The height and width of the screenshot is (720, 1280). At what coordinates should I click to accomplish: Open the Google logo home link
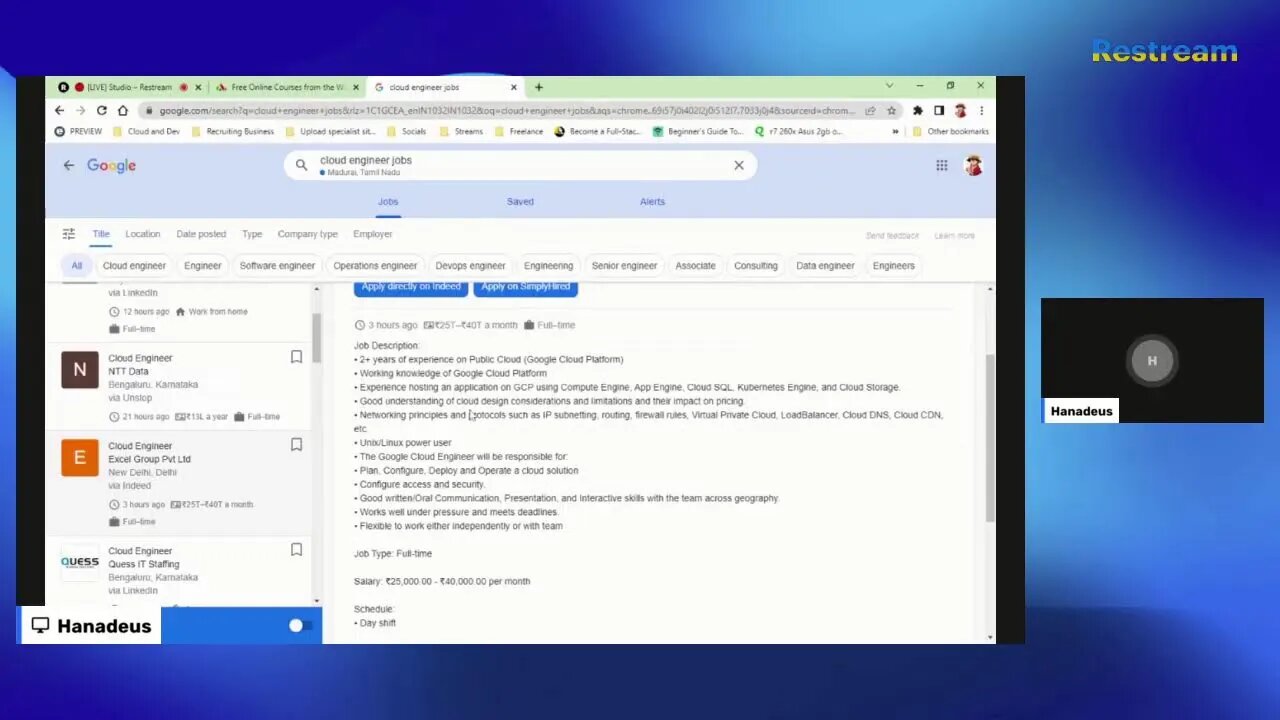point(111,165)
